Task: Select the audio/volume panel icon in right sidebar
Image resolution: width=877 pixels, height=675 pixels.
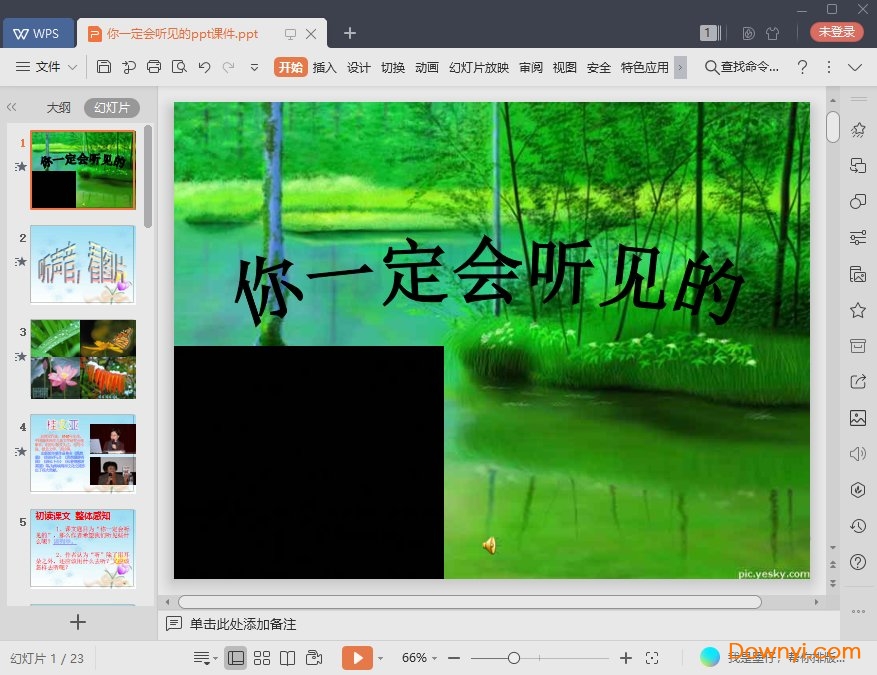Action: pos(856,453)
